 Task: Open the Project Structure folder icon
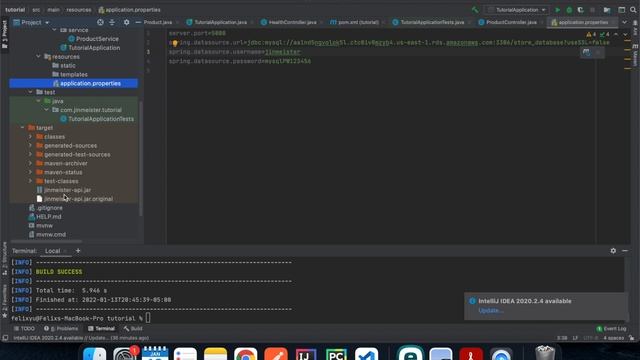click(607, 10)
